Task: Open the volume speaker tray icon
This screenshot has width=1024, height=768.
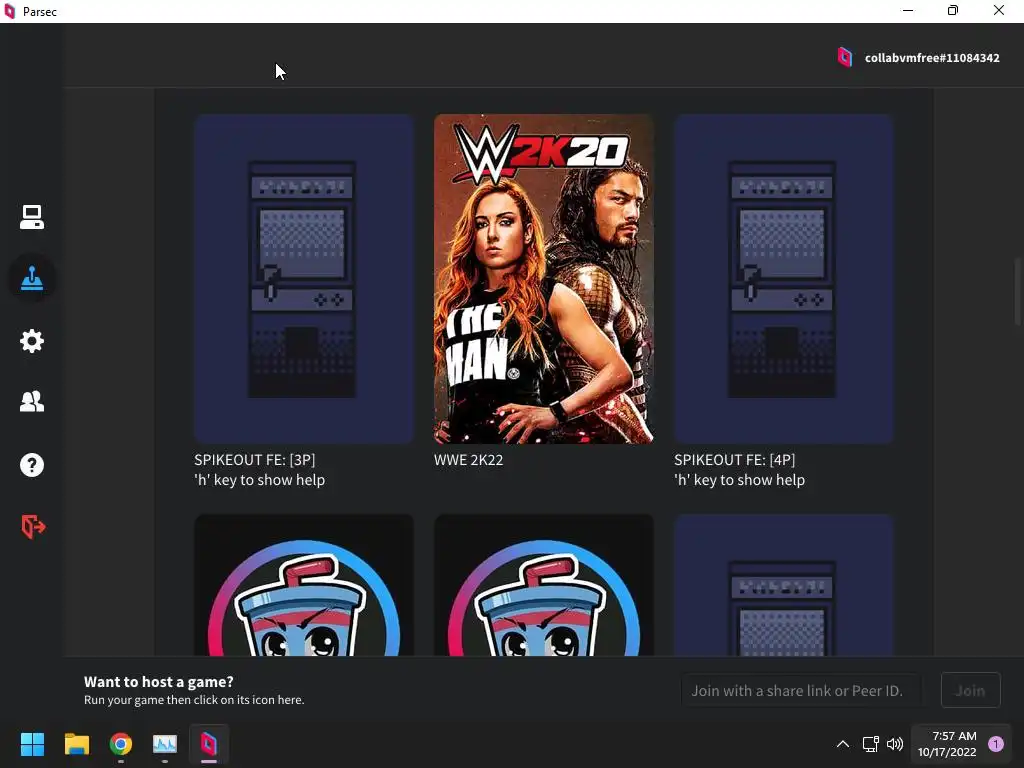Action: point(895,744)
